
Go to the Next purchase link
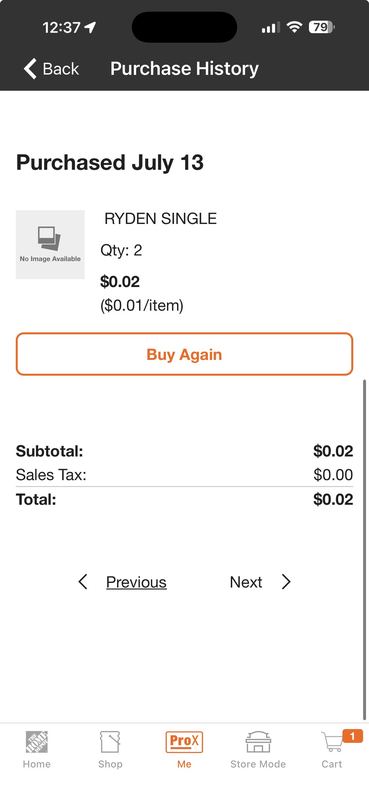[246, 582]
